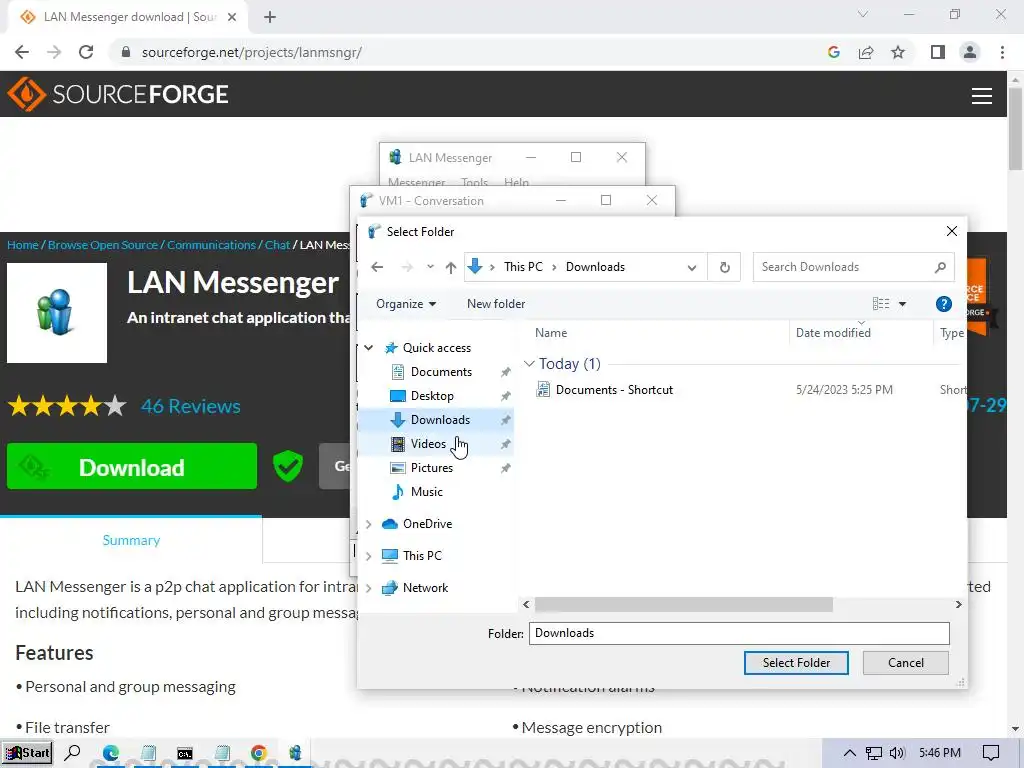The image size is (1024, 768).
Task: Click the Select Folder button
Action: [796, 663]
